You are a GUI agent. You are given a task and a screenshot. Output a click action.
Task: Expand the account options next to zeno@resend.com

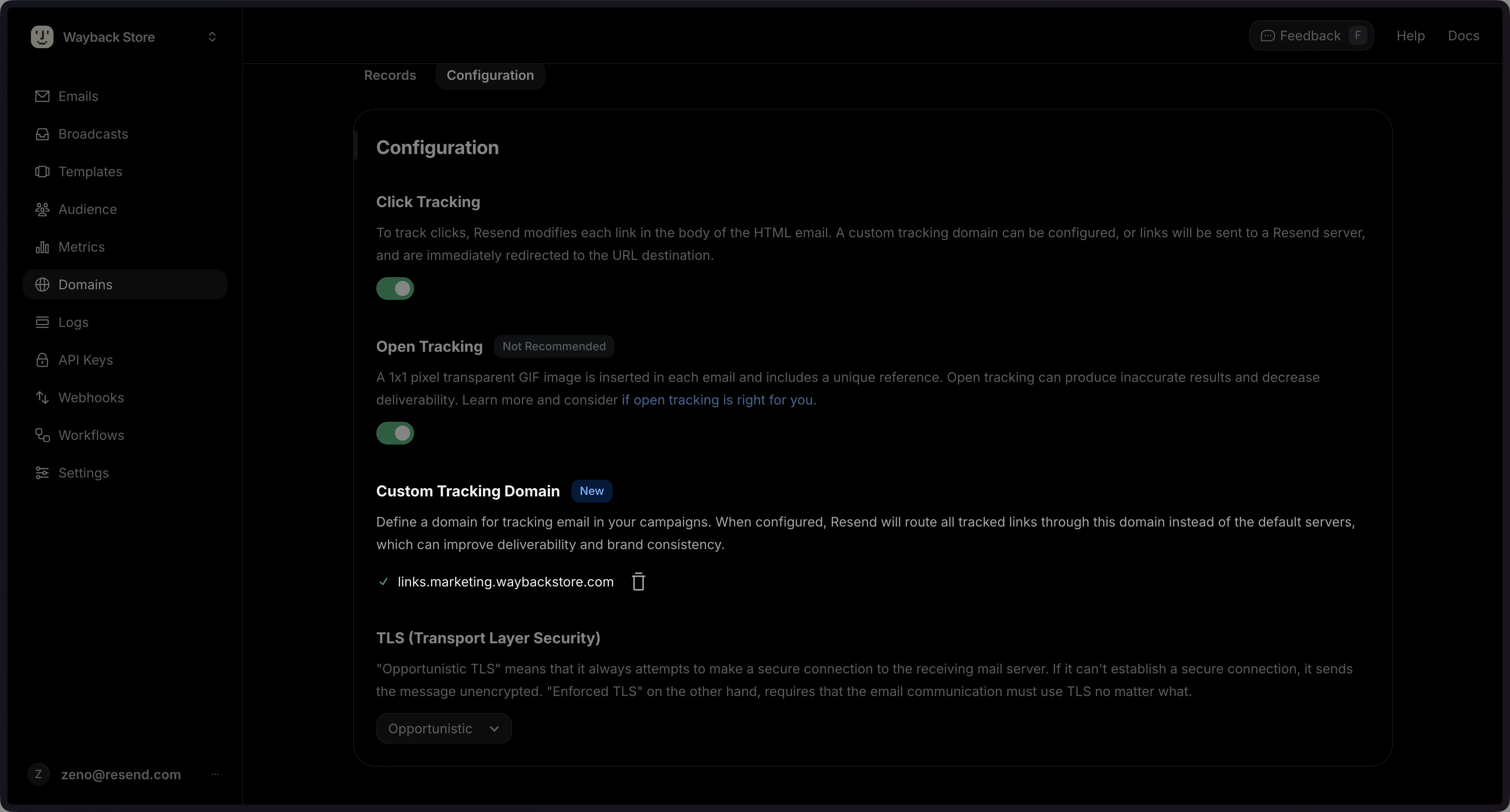(214, 774)
